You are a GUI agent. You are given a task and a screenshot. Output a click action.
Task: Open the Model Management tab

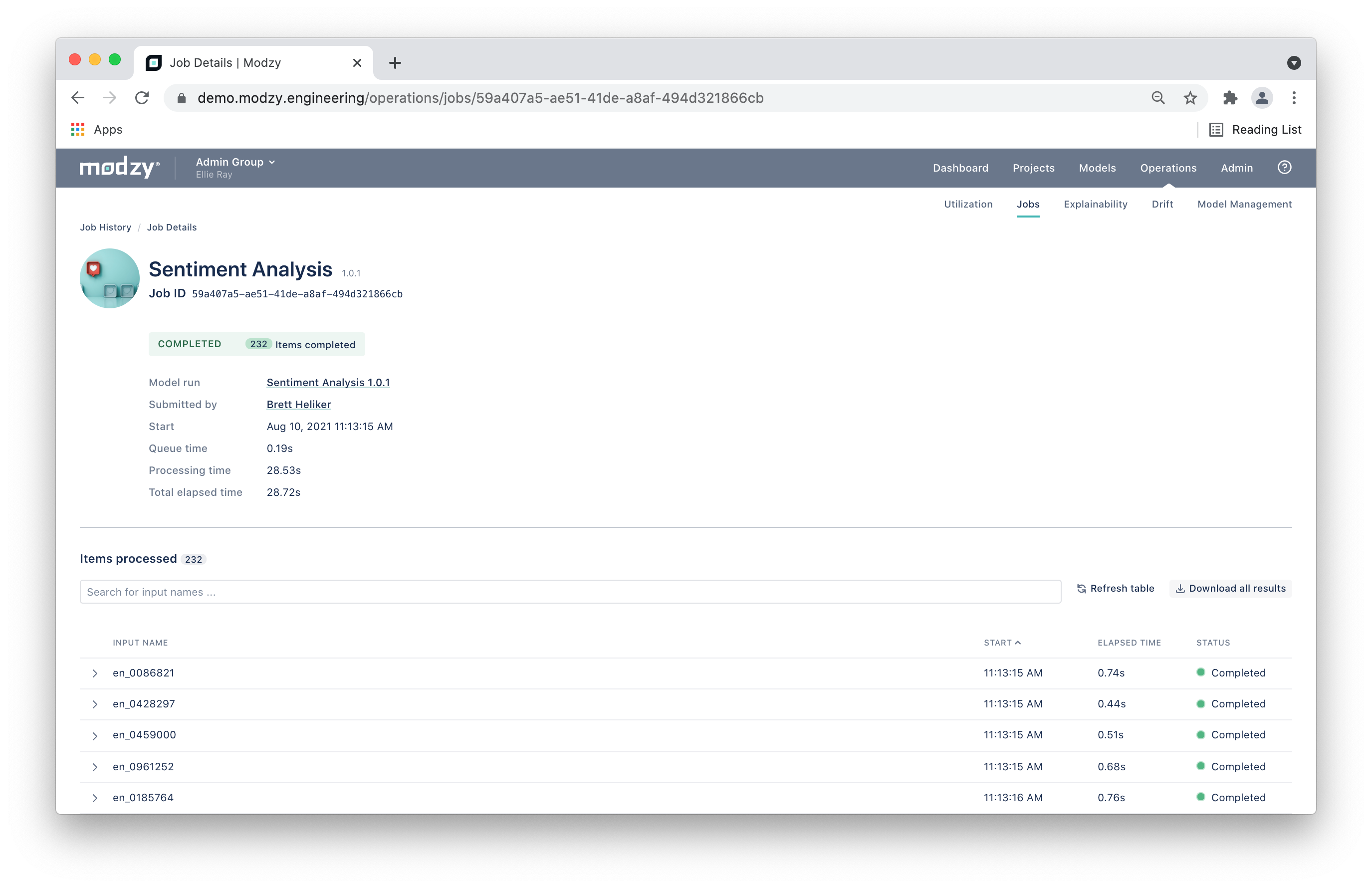tap(1245, 204)
